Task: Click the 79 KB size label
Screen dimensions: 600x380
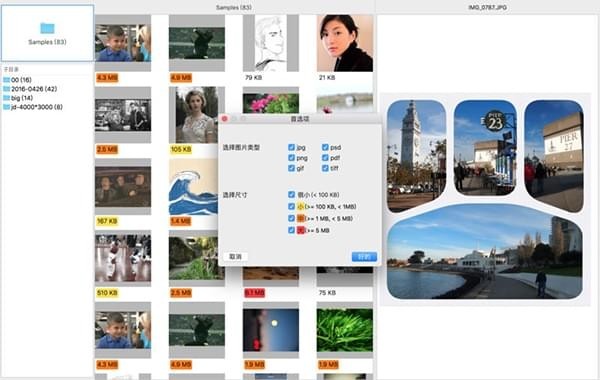Action: [x=253, y=77]
